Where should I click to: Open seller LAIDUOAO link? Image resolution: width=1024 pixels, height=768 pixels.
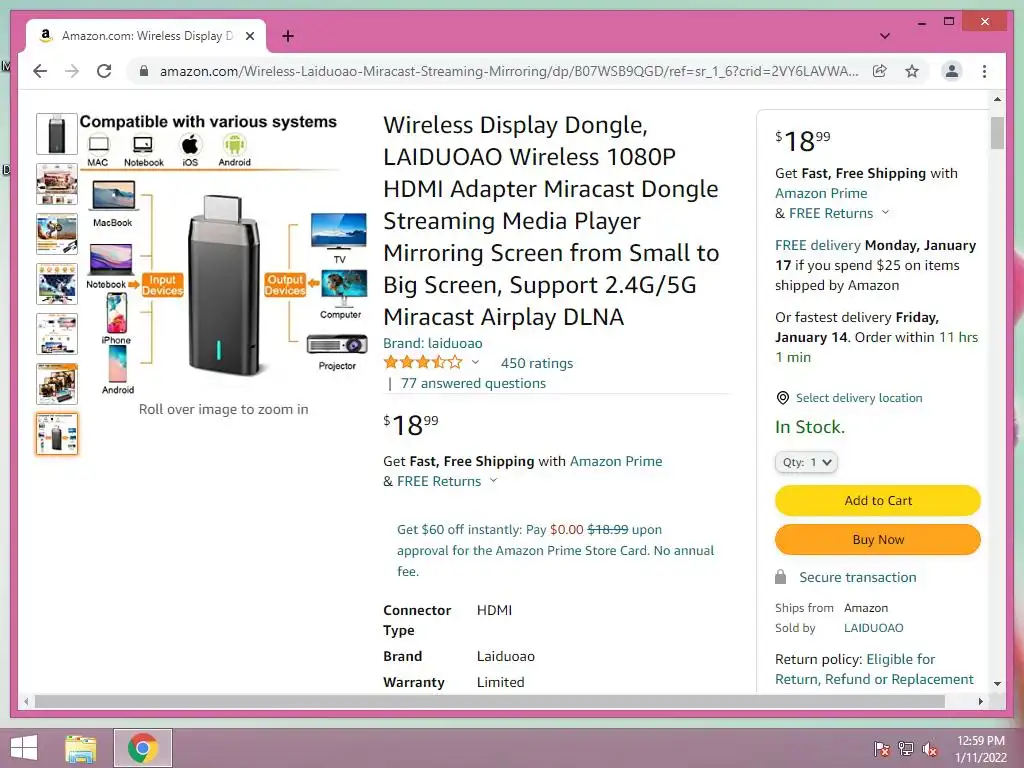click(x=873, y=628)
